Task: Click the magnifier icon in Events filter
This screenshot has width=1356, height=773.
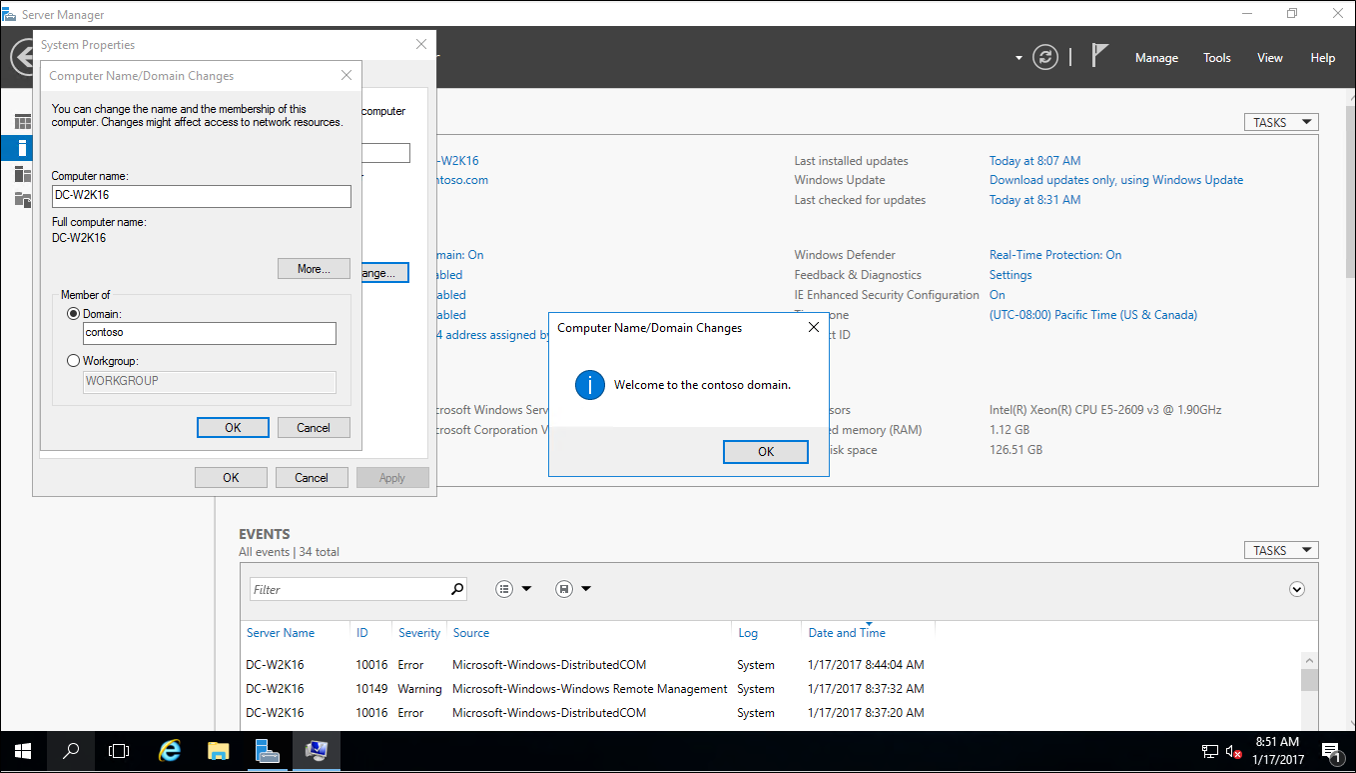Action: [x=457, y=589]
